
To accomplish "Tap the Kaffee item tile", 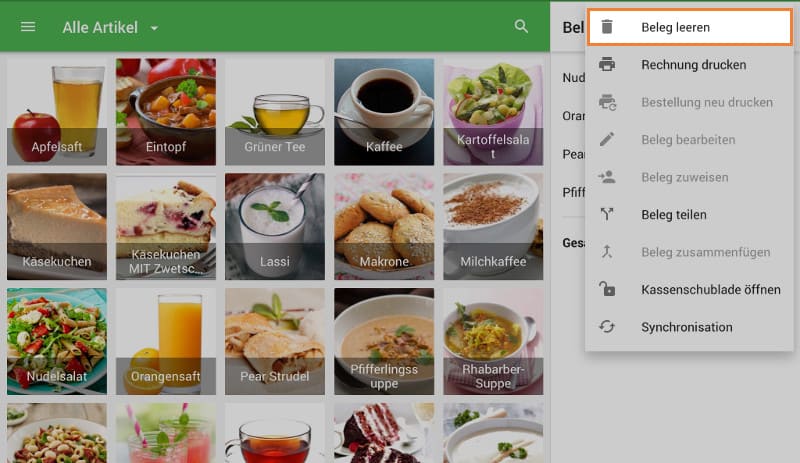I will (384, 111).
